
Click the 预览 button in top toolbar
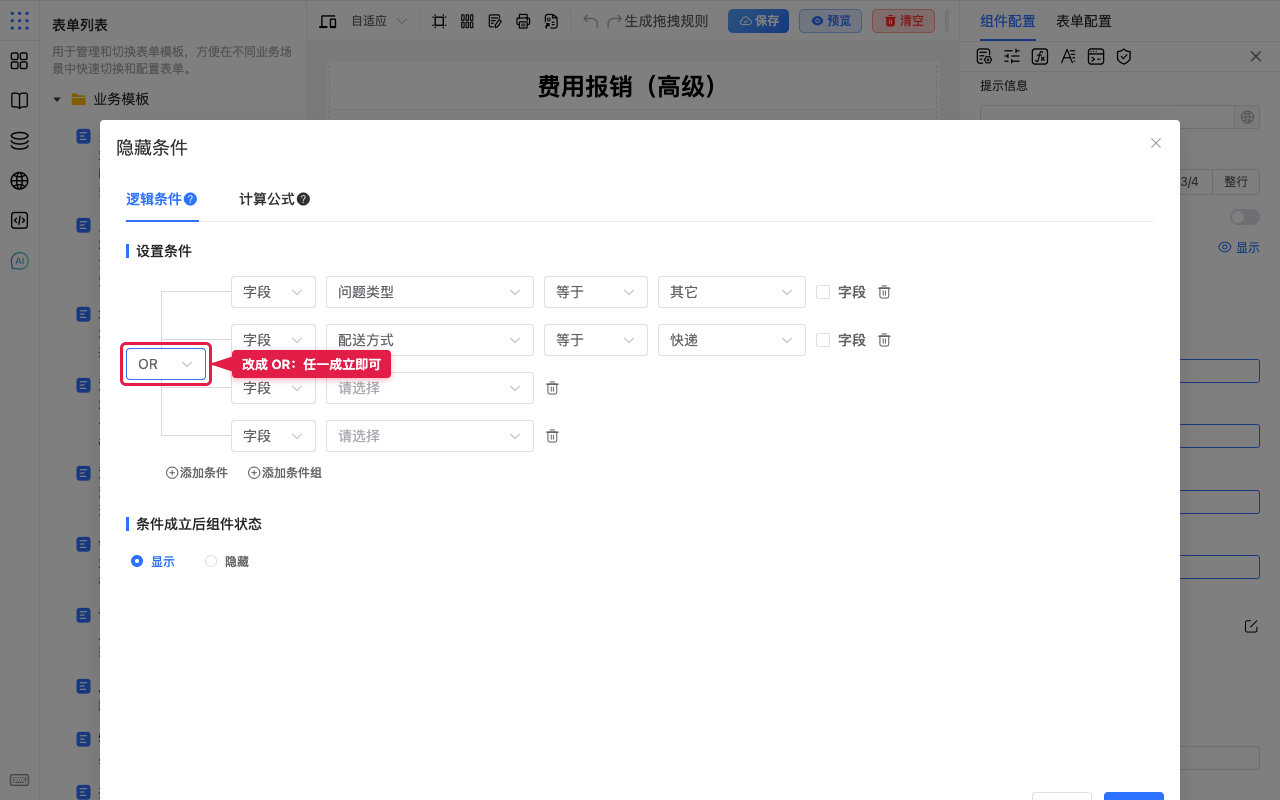[830, 21]
